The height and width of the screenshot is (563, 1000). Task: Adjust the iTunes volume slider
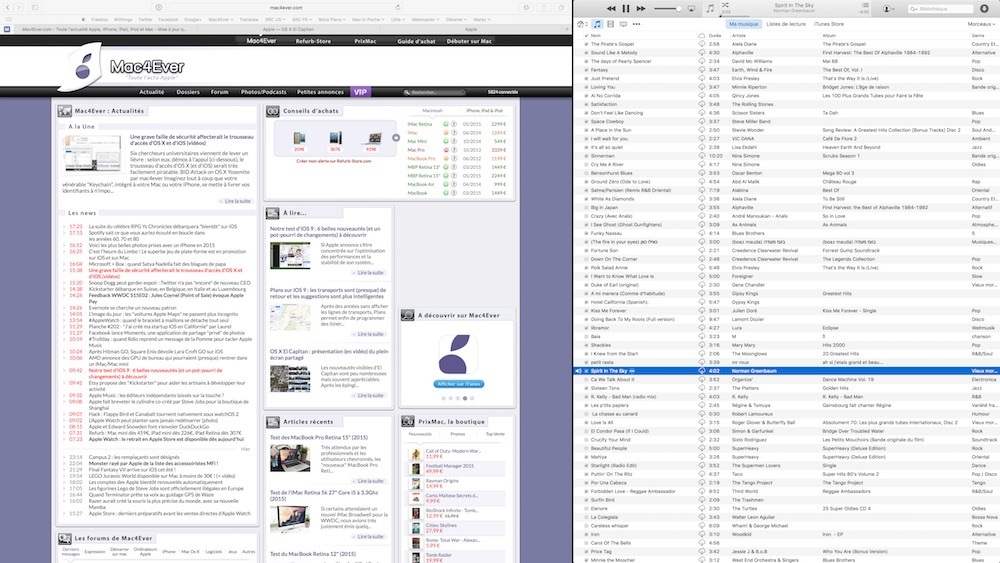click(668, 9)
